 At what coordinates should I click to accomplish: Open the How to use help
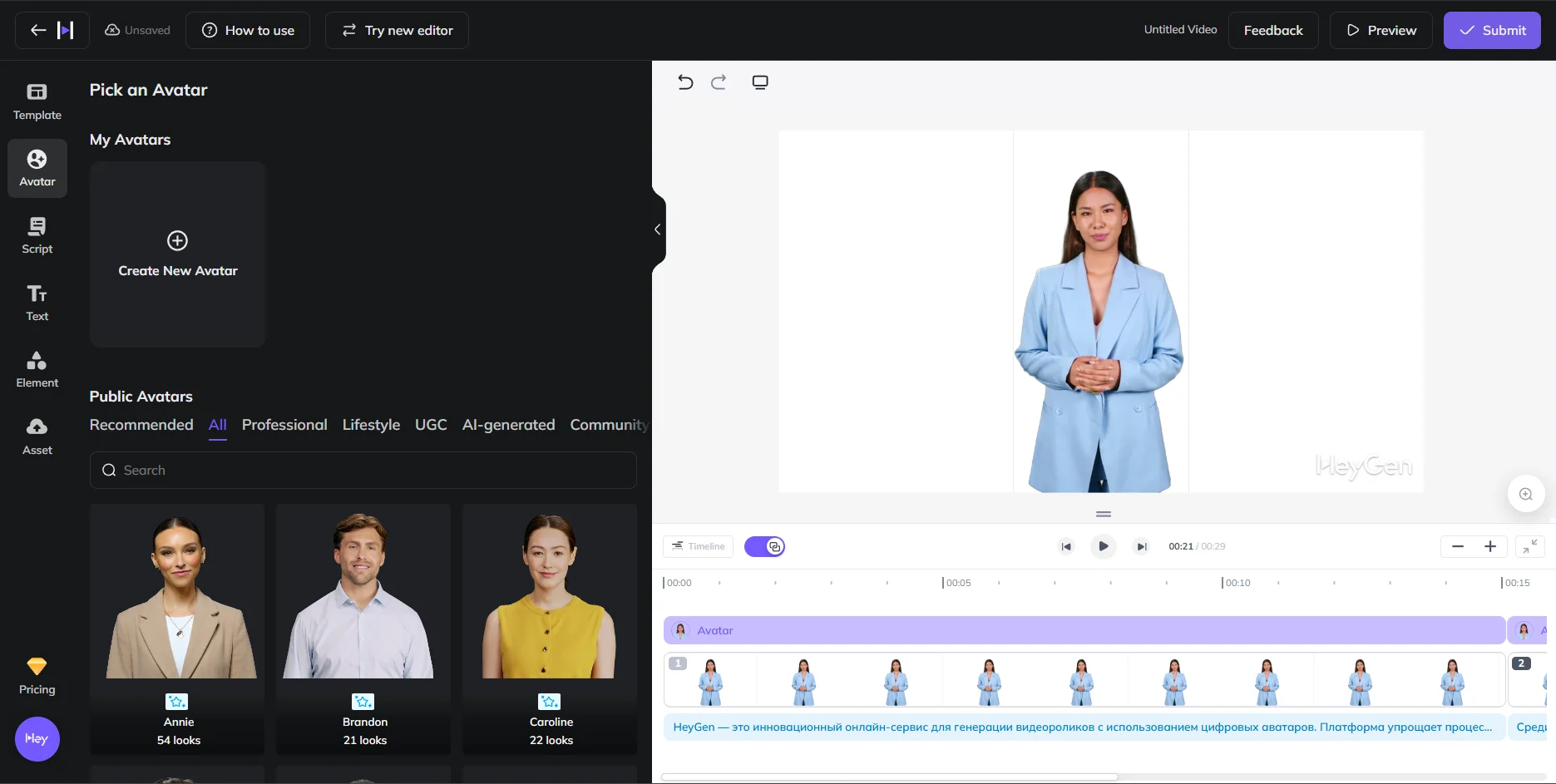248,30
